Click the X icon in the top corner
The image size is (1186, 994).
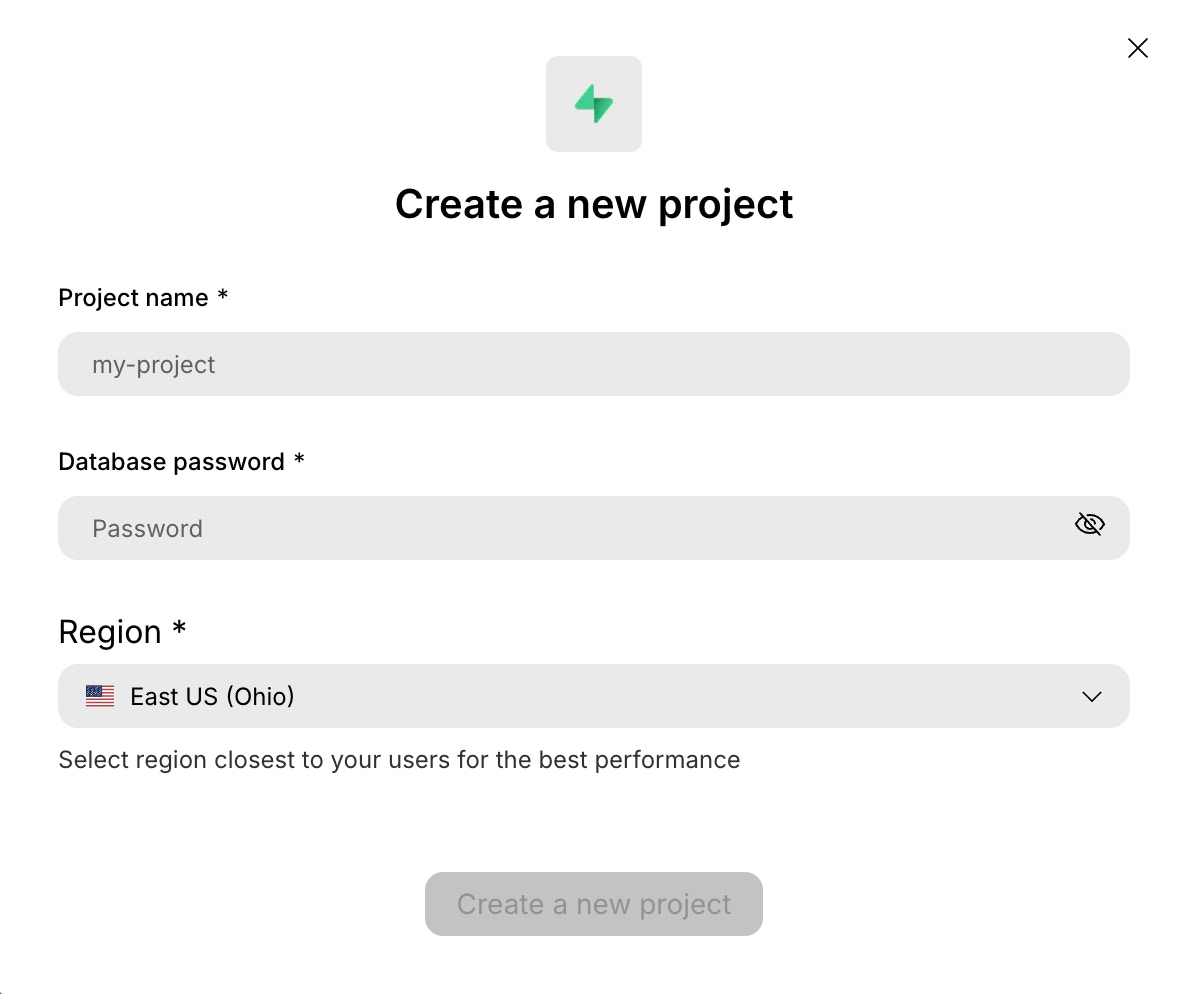pos(1137,47)
